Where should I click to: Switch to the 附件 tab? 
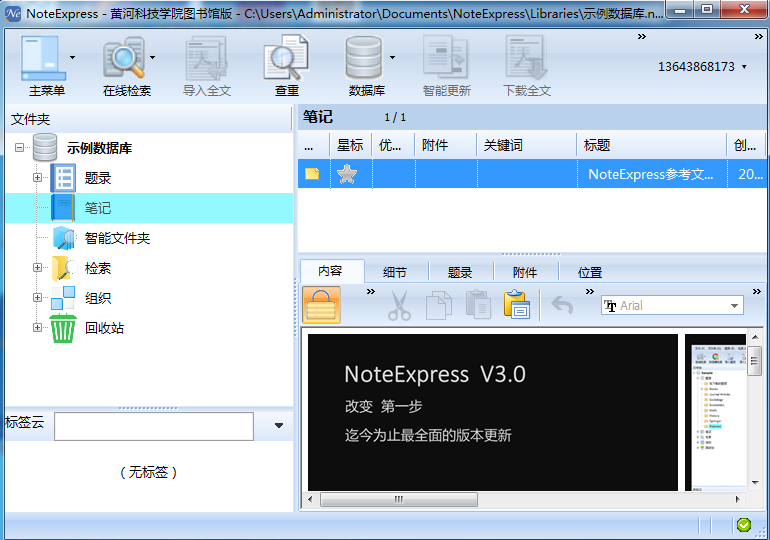[524, 272]
